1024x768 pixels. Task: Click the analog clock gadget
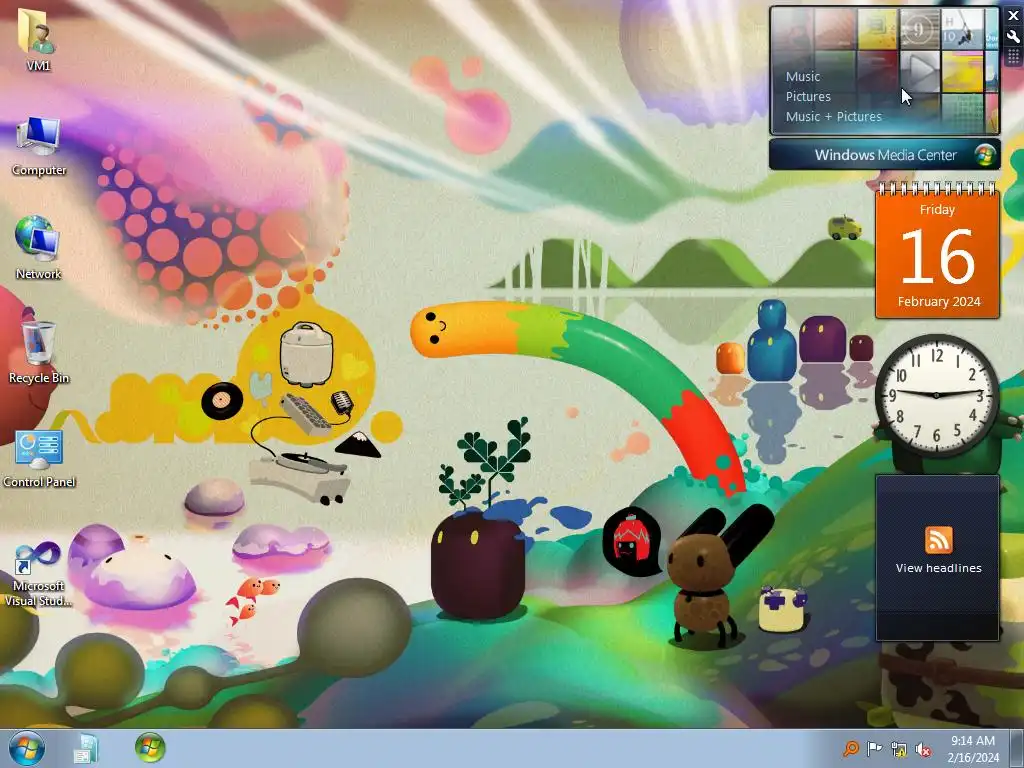click(x=937, y=395)
